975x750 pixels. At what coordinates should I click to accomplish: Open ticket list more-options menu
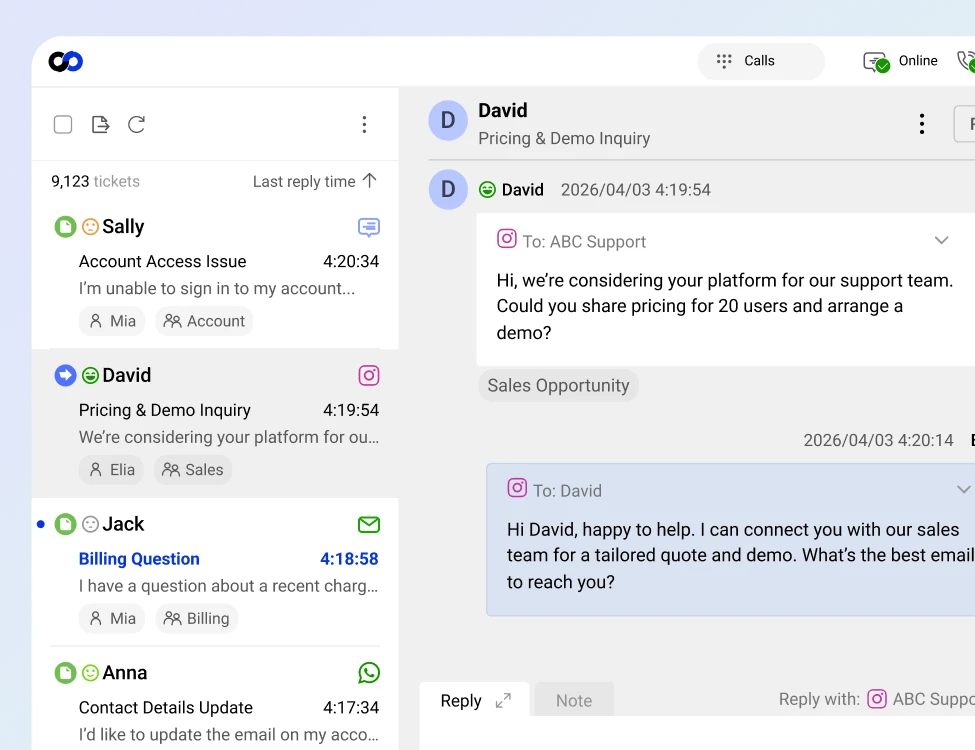pyautogui.click(x=364, y=124)
